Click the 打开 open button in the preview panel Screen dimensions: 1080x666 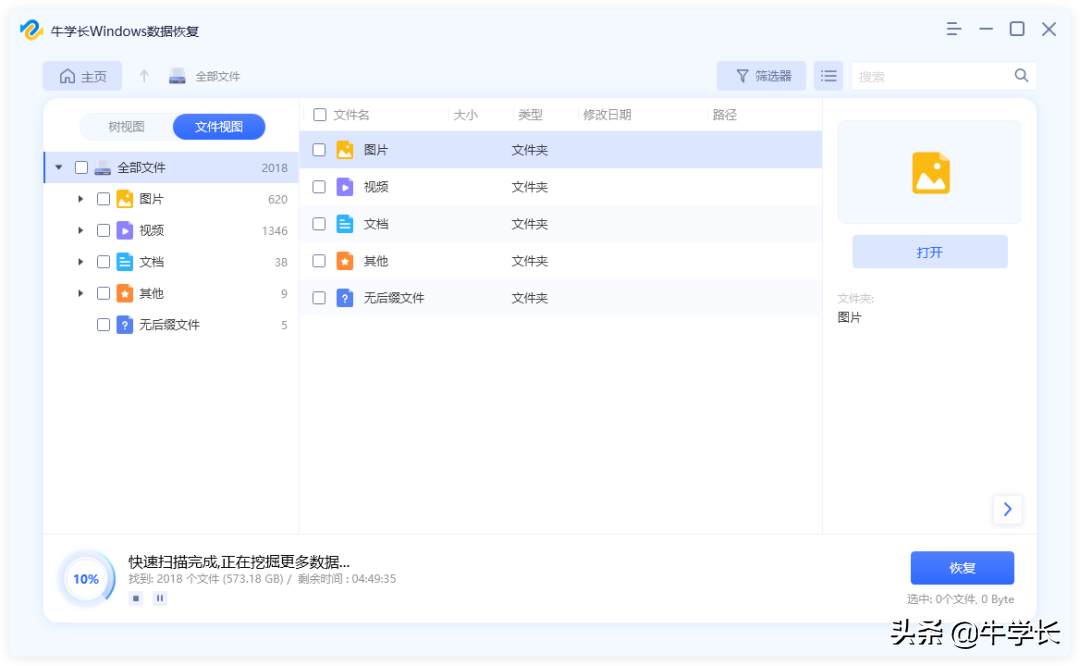pos(929,252)
